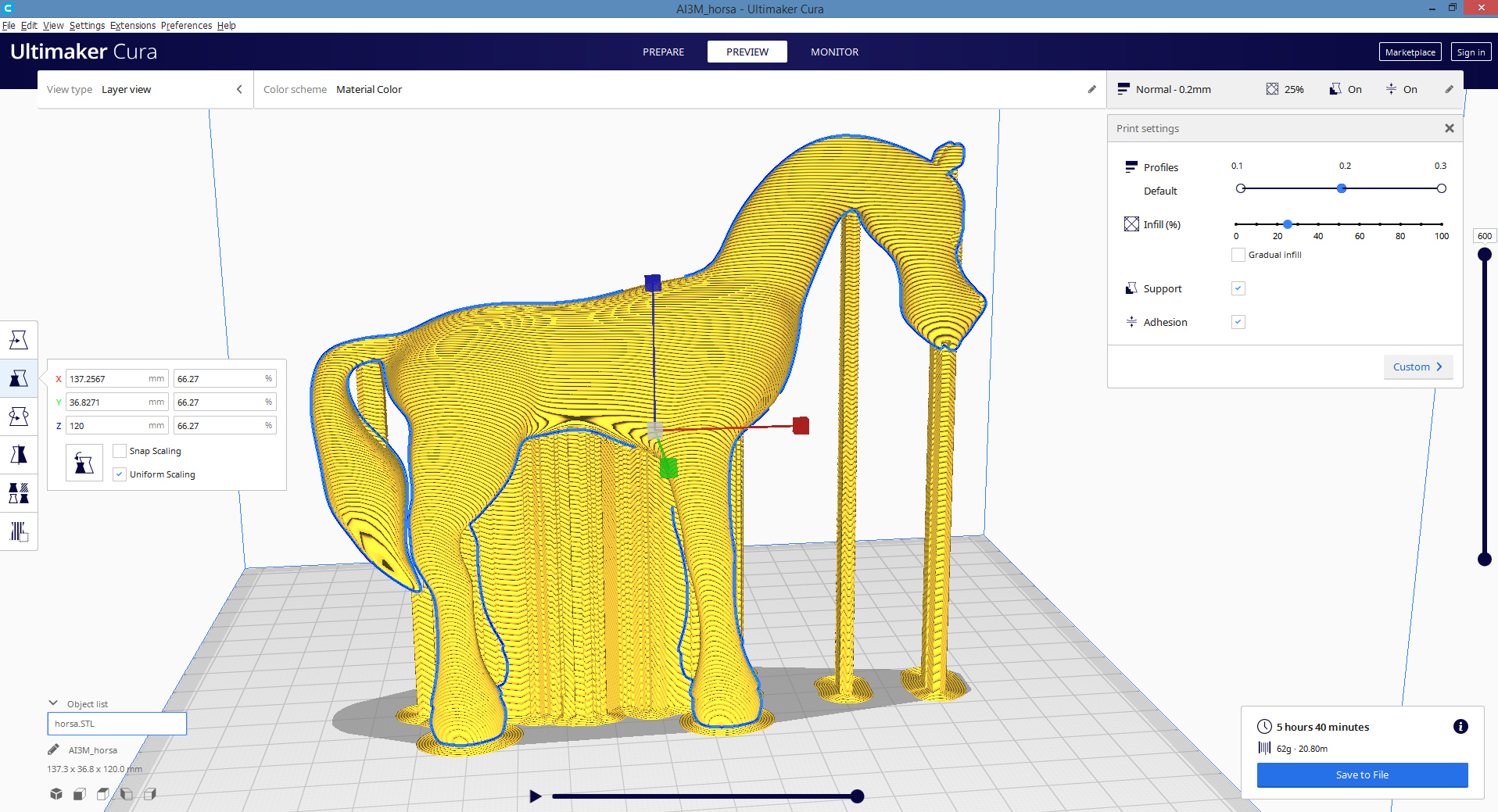Open Per Model Settings tool

(x=19, y=492)
